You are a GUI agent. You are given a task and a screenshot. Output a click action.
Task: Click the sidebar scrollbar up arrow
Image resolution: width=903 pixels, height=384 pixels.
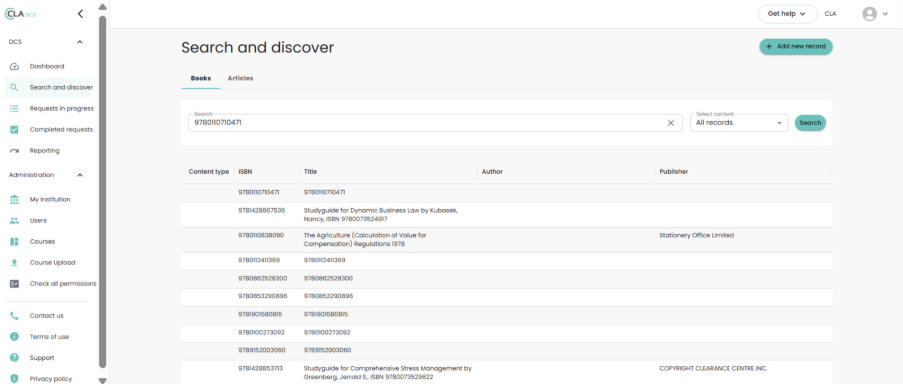pos(103,7)
